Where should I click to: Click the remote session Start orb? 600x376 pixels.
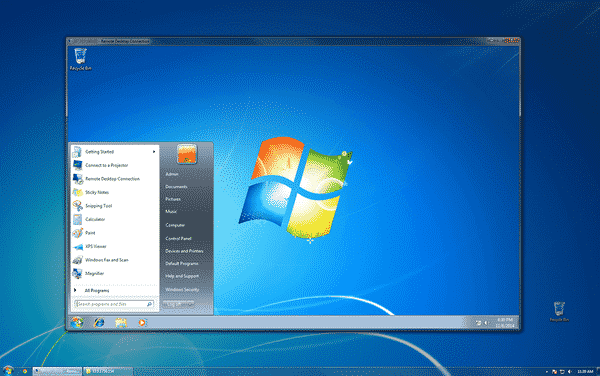77,322
